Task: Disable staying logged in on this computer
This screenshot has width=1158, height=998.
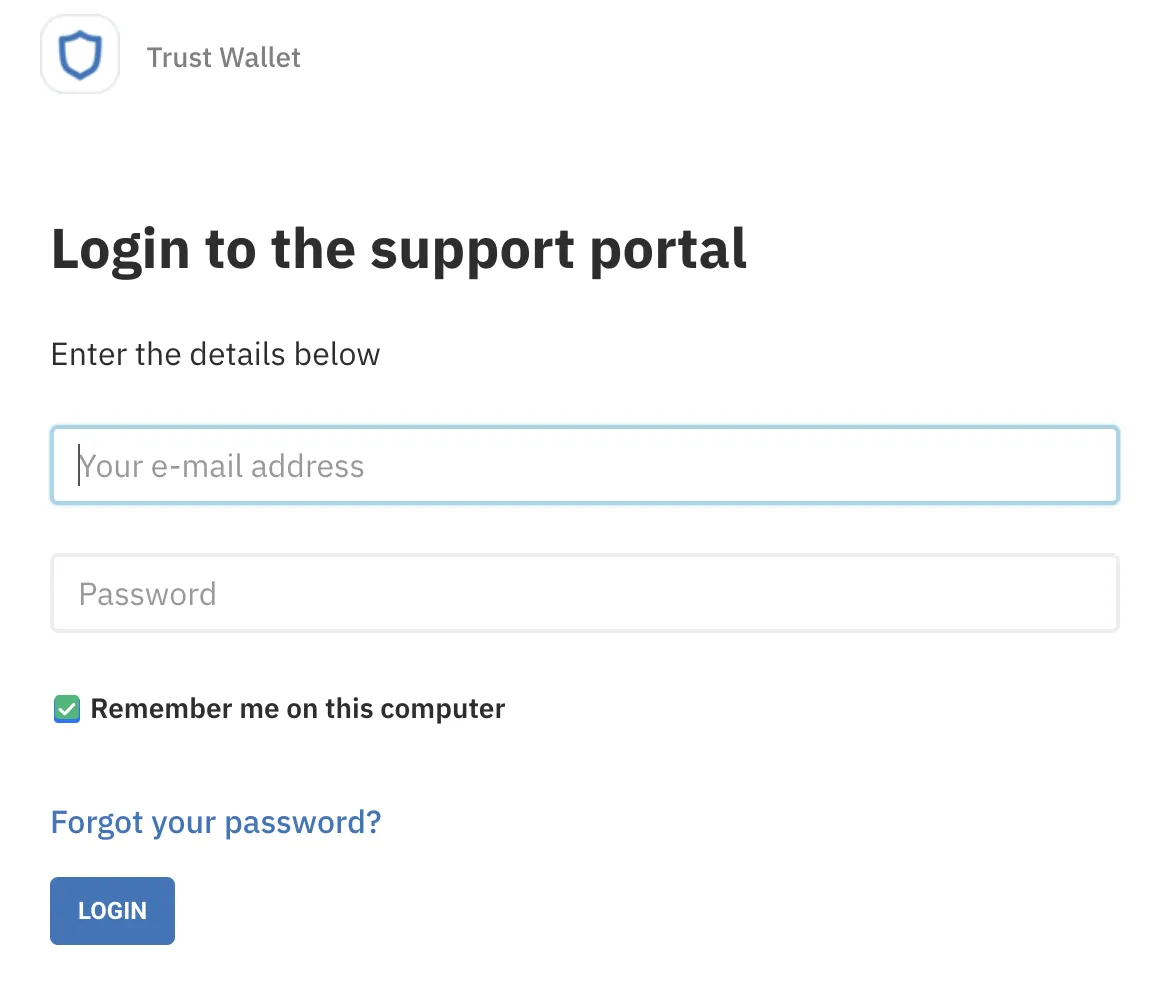Action: pos(66,709)
